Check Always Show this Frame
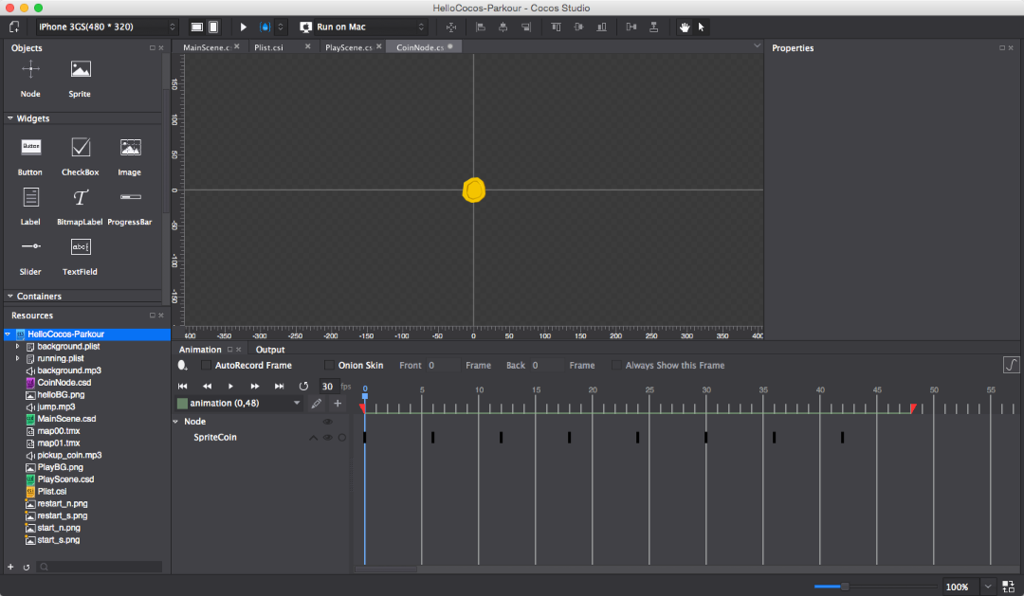This screenshot has height=596, width=1024. tap(616, 365)
